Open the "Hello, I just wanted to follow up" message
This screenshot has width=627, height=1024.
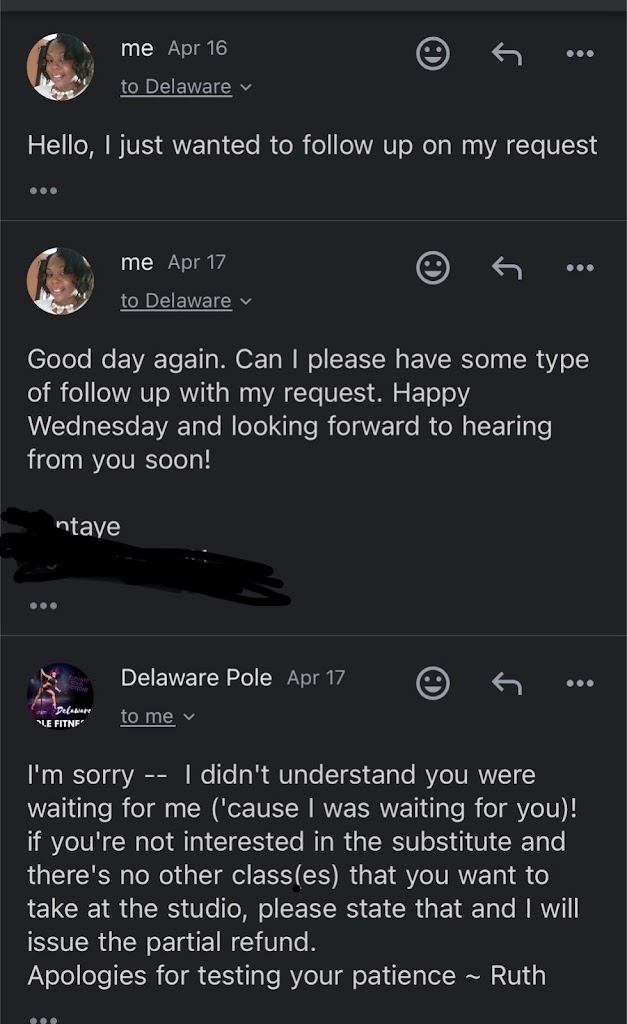[x=312, y=145]
